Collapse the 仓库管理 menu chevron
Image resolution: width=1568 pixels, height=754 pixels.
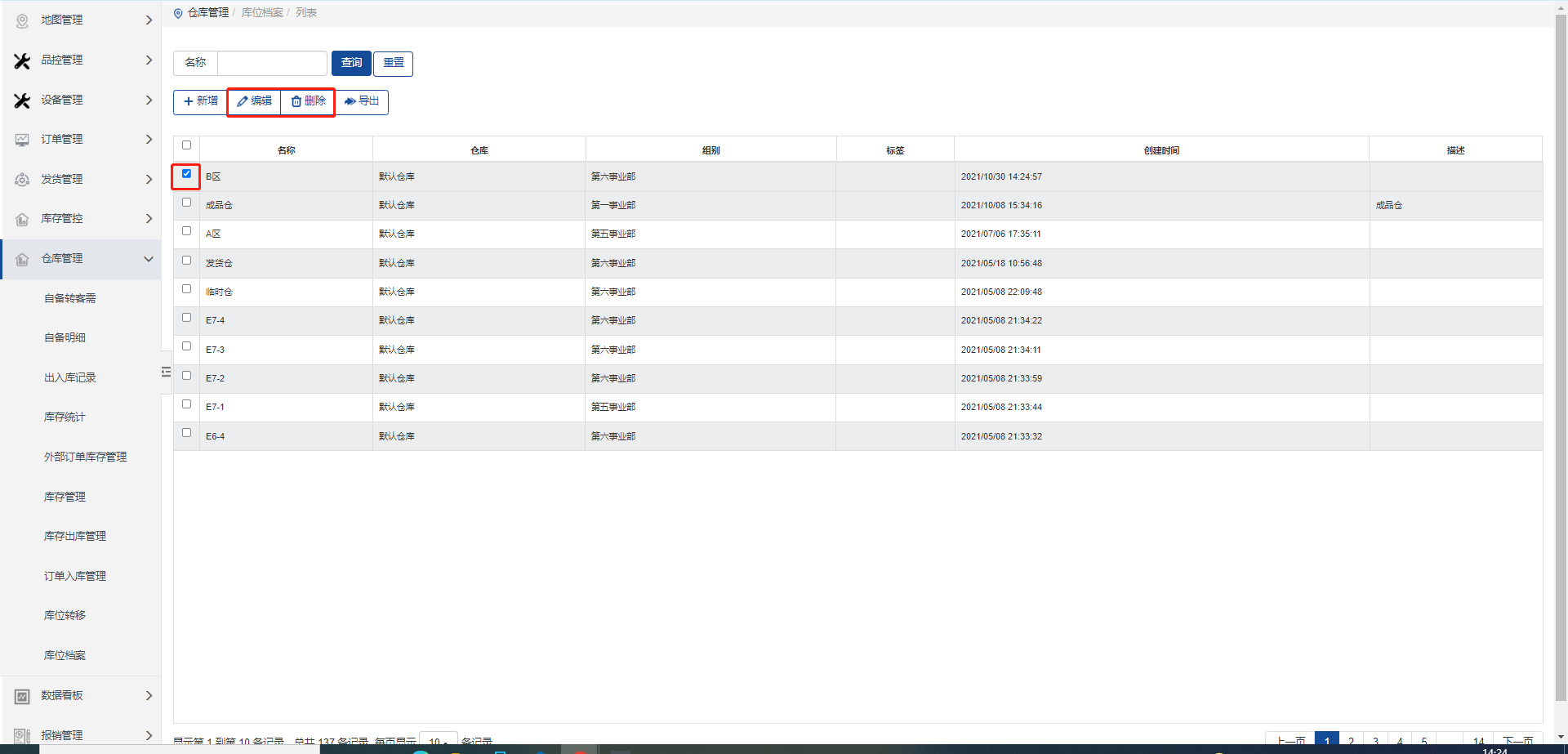(149, 259)
